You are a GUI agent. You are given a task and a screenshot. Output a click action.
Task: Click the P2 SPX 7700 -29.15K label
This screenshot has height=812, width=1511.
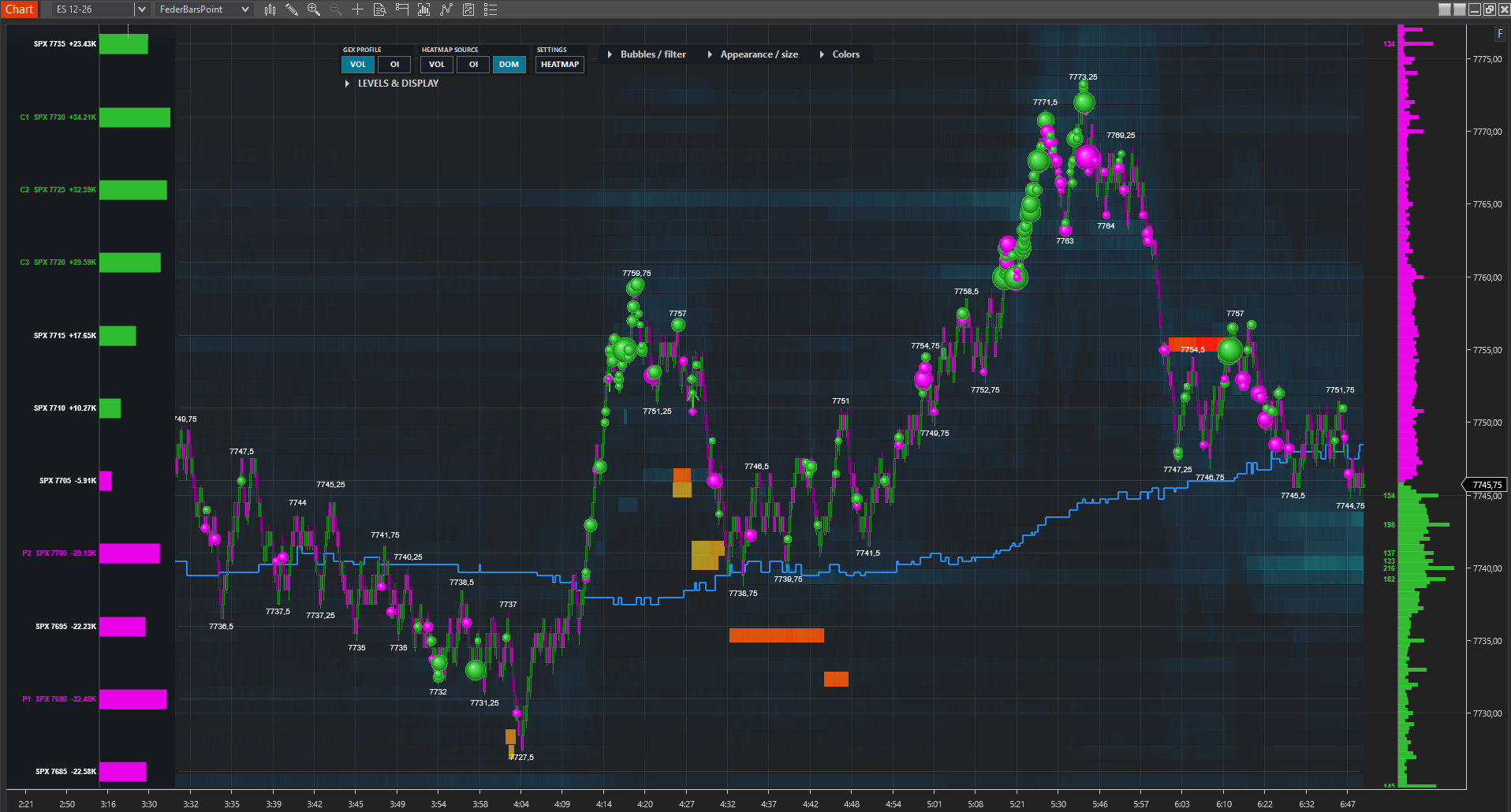[x=59, y=553]
